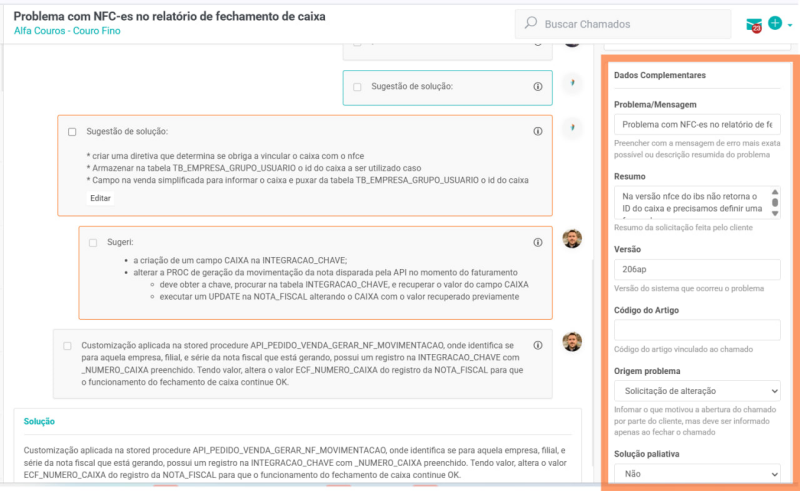
Task: Click info icon on teal Sugestão de solução card
Action: [538, 87]
